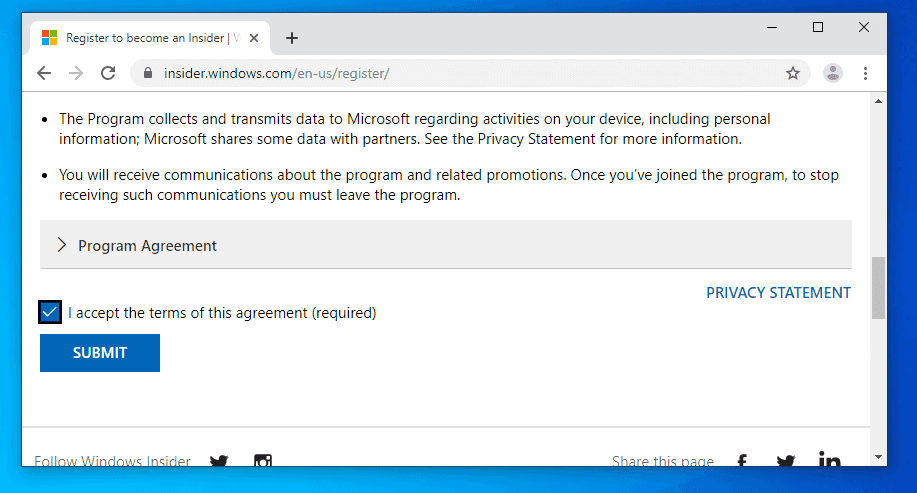917x493 pixels.
Task: Uncheck I accept the terms checkbox
Action: (50, 312)
